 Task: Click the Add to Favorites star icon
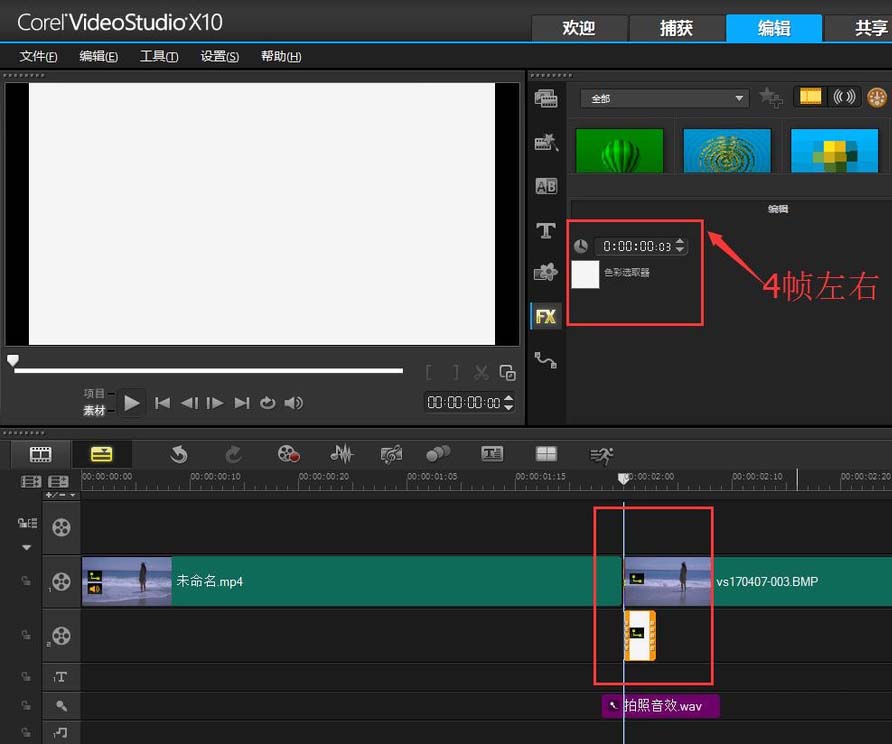(771, 98)
